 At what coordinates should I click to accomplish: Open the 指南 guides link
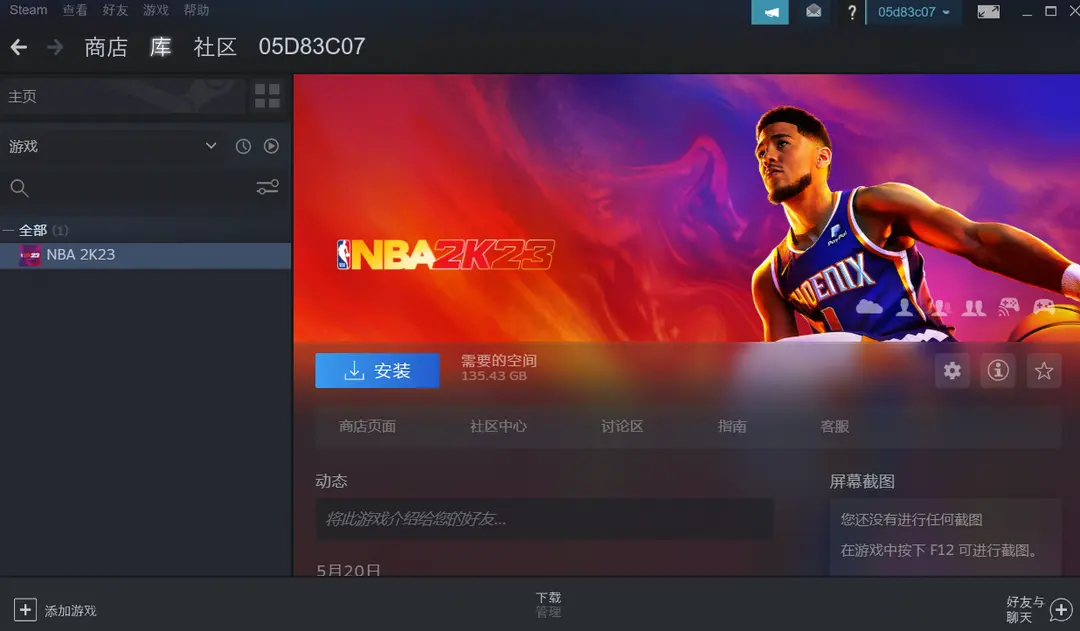click(731, 426)
